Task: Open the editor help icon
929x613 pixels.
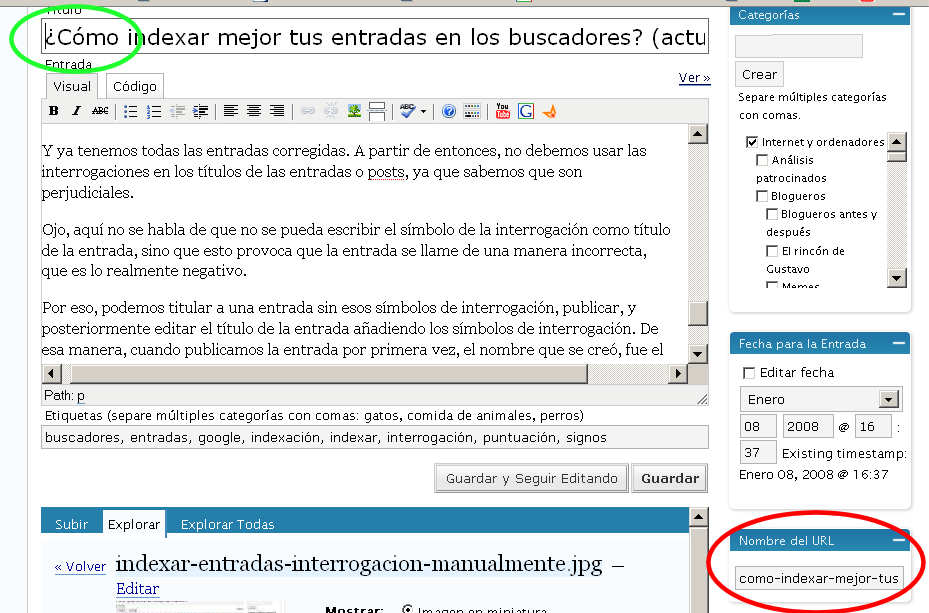Action: click(449, 111)
